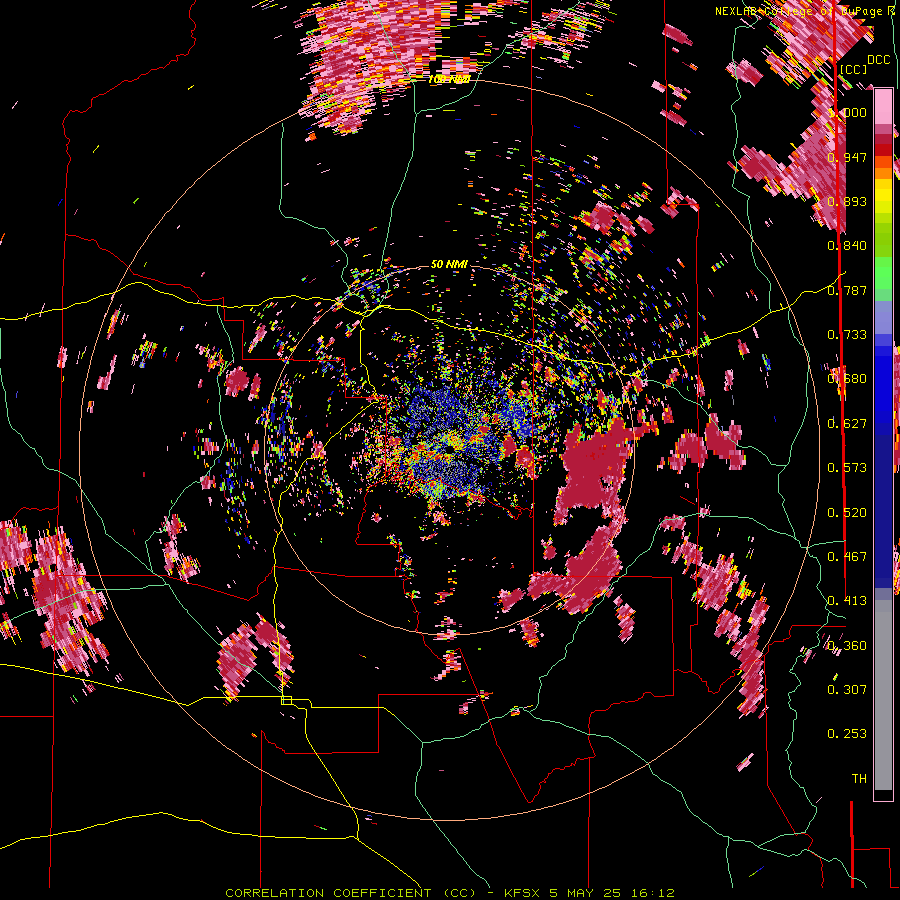The image size is (900, 900).
Task: Click the 0.413 legend value
Action: pyautogui.click(x=847, y=601)
